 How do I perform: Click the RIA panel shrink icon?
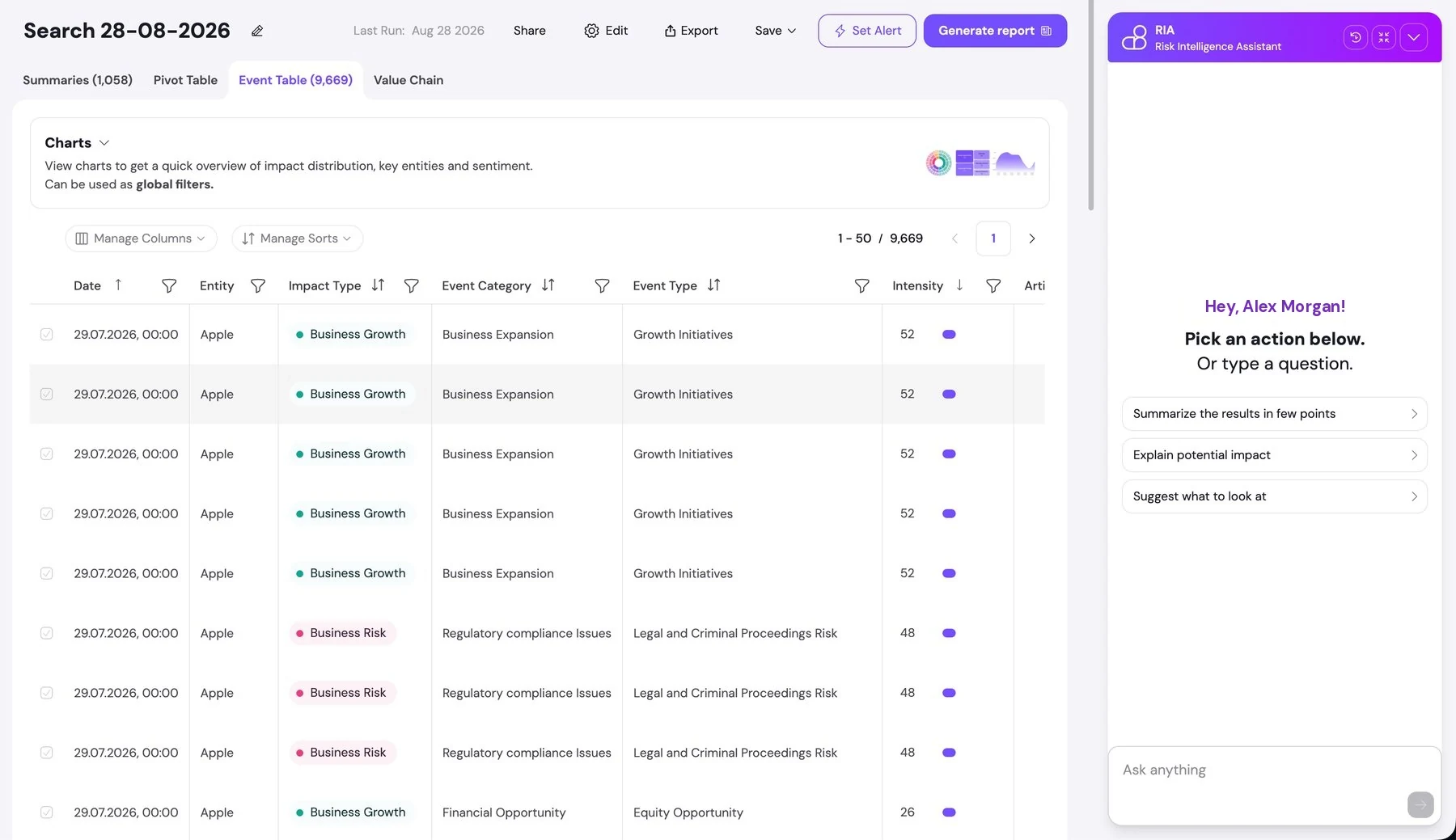click(1384, 37)
